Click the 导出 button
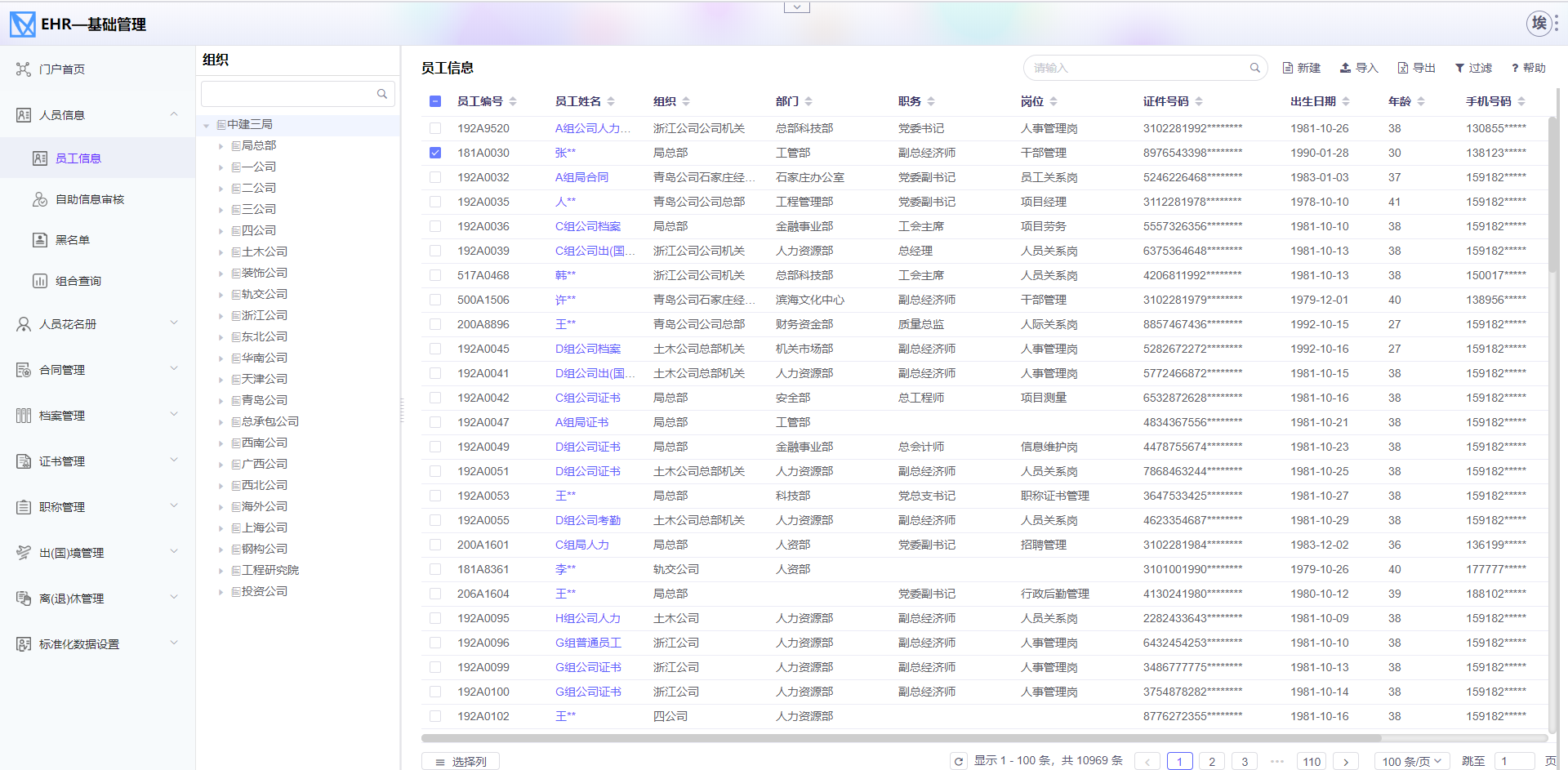This screenshot has width=1568, height=770. [x=1417, y=68]
